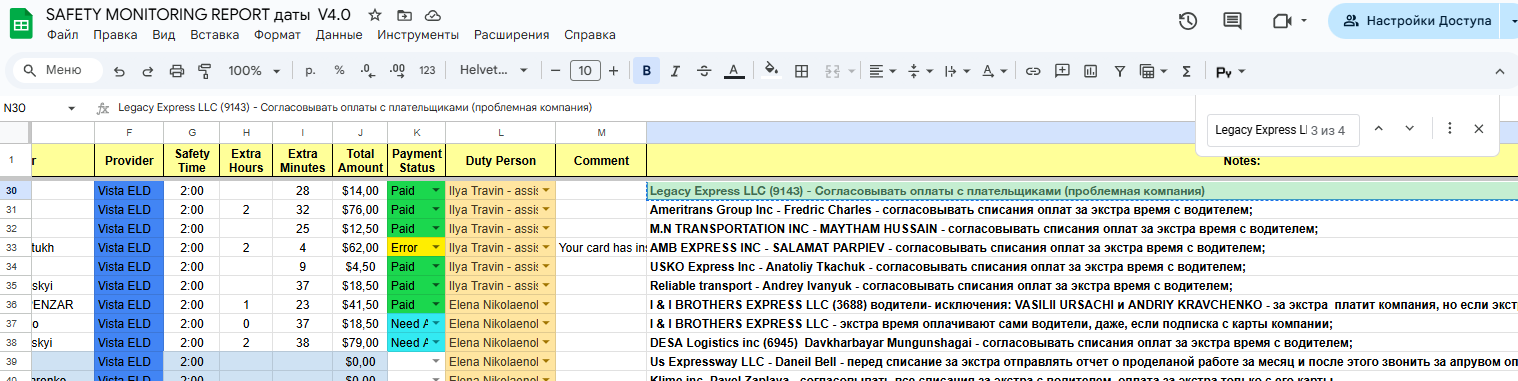Go to next search result
The height and width of the screenshot is (381, 1518).
[1410, 128]
